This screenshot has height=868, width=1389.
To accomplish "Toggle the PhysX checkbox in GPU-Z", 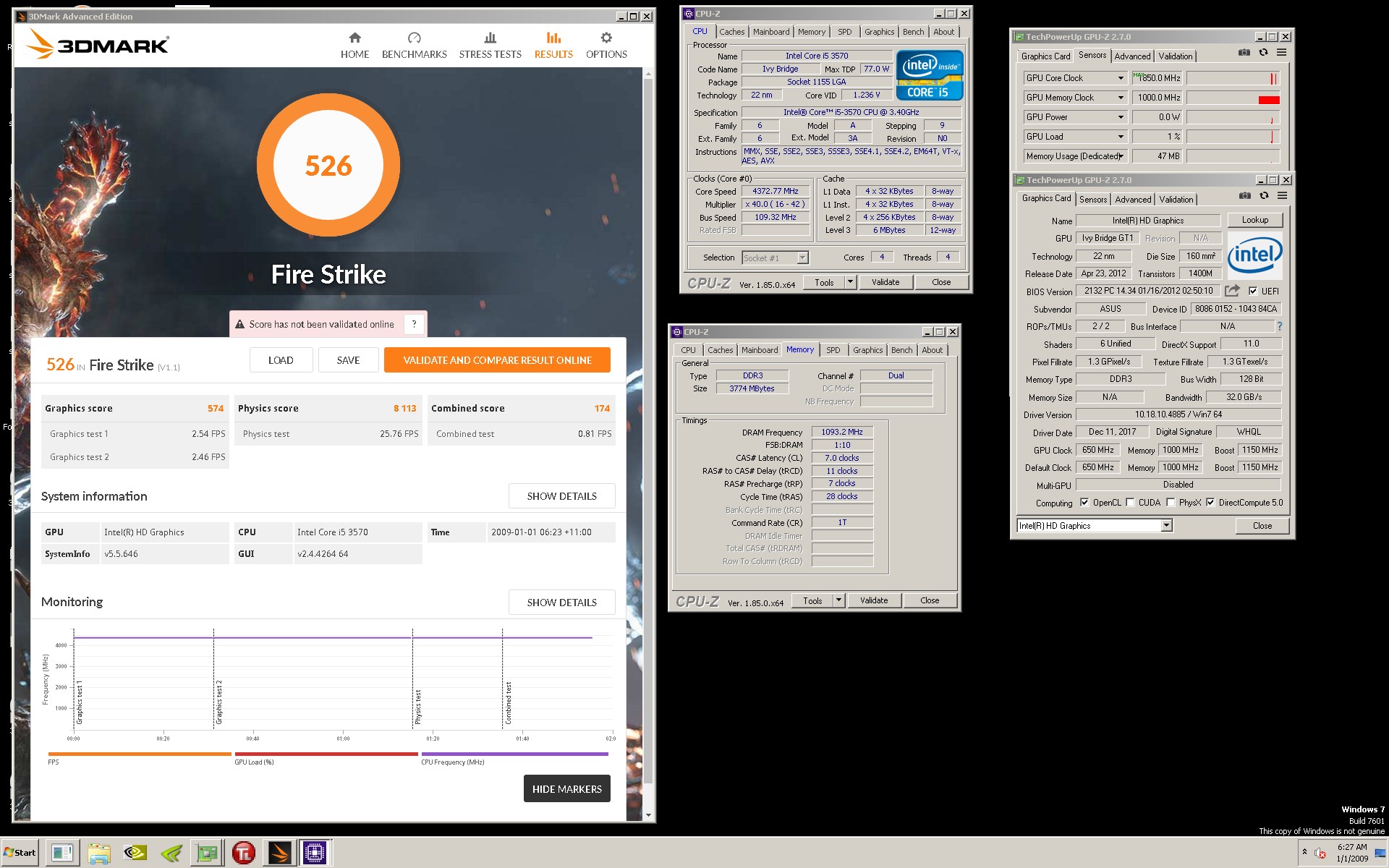I will coord(1171,503).
